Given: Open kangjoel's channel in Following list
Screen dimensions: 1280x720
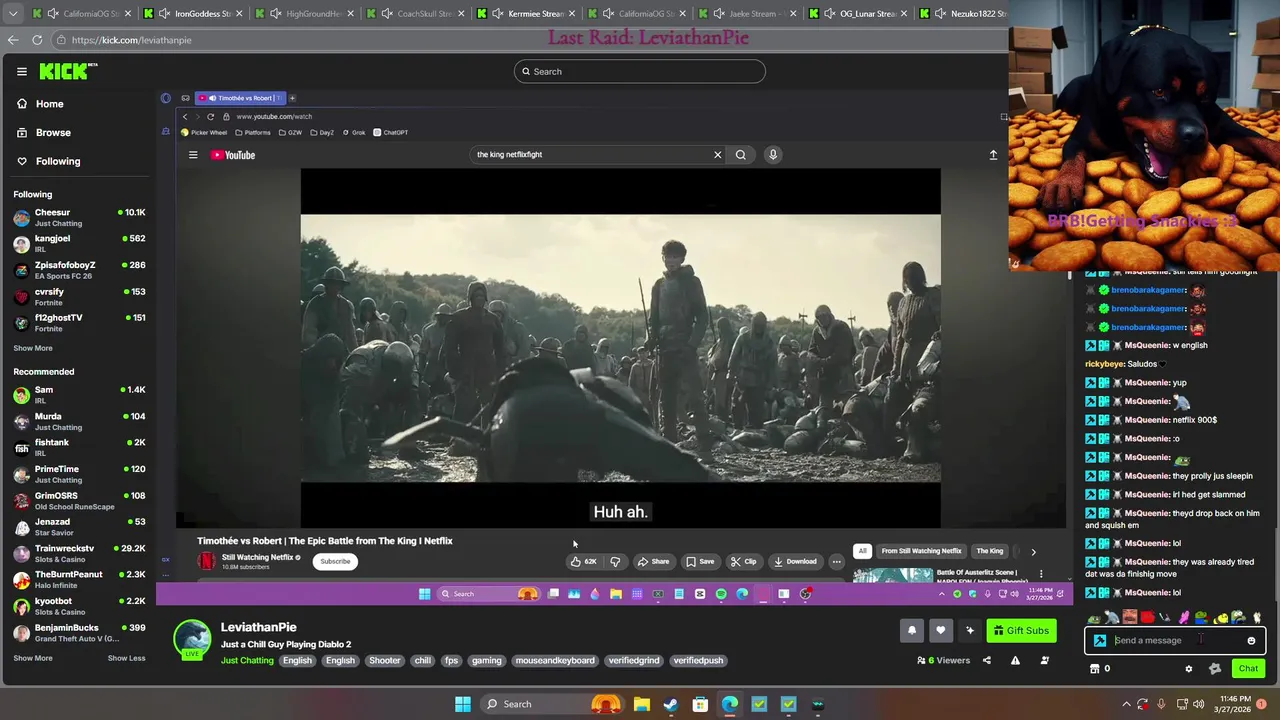Looking at the screenshot, I should pyautogui.click(x=78, y=243).
